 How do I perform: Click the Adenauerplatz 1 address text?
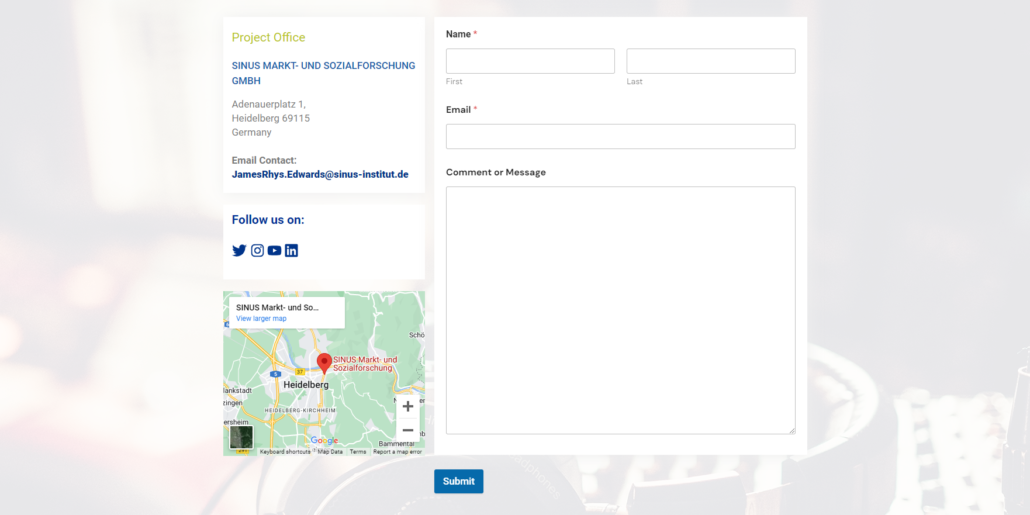click(269, 104)
